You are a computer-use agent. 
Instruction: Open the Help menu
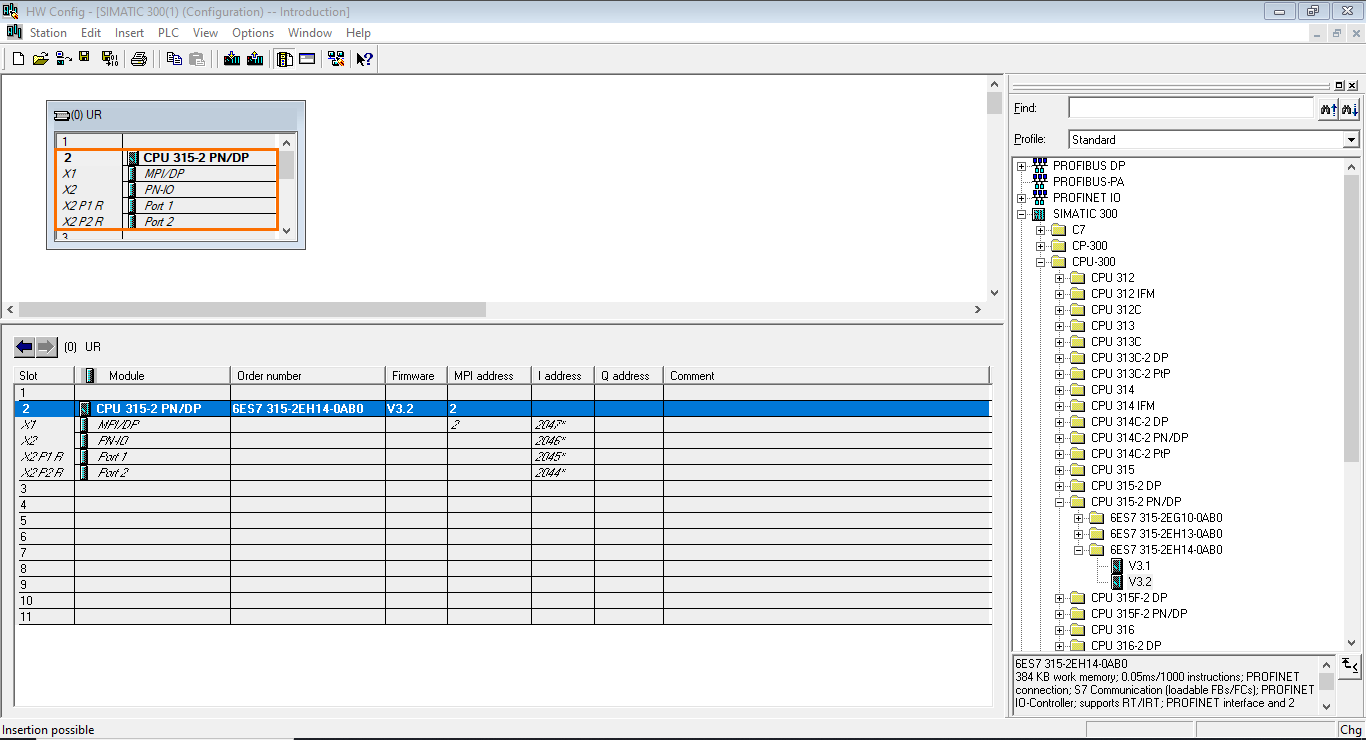[358, 33]
